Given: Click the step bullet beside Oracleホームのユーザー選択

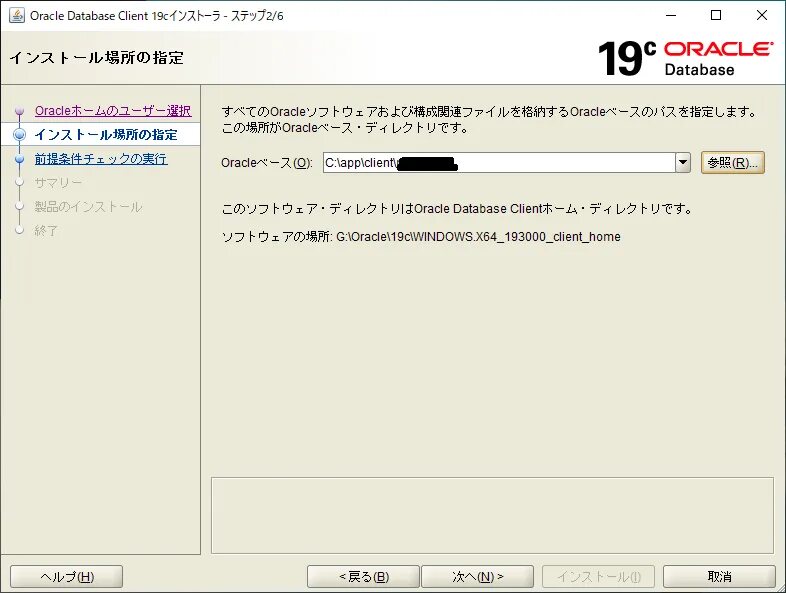Looking at the screenshot, I should point(20,111).
